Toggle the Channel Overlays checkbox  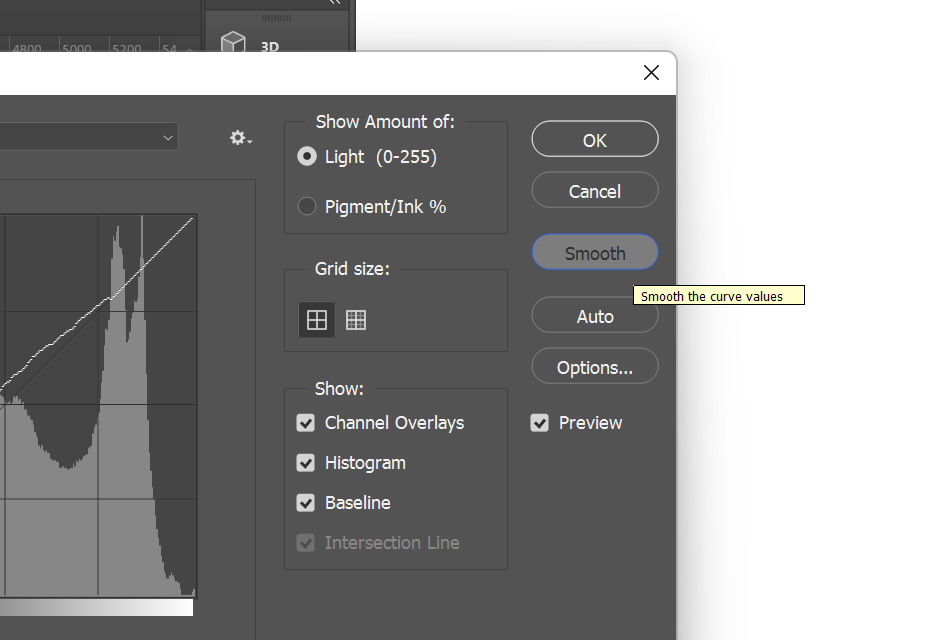(x=306, y=423)
